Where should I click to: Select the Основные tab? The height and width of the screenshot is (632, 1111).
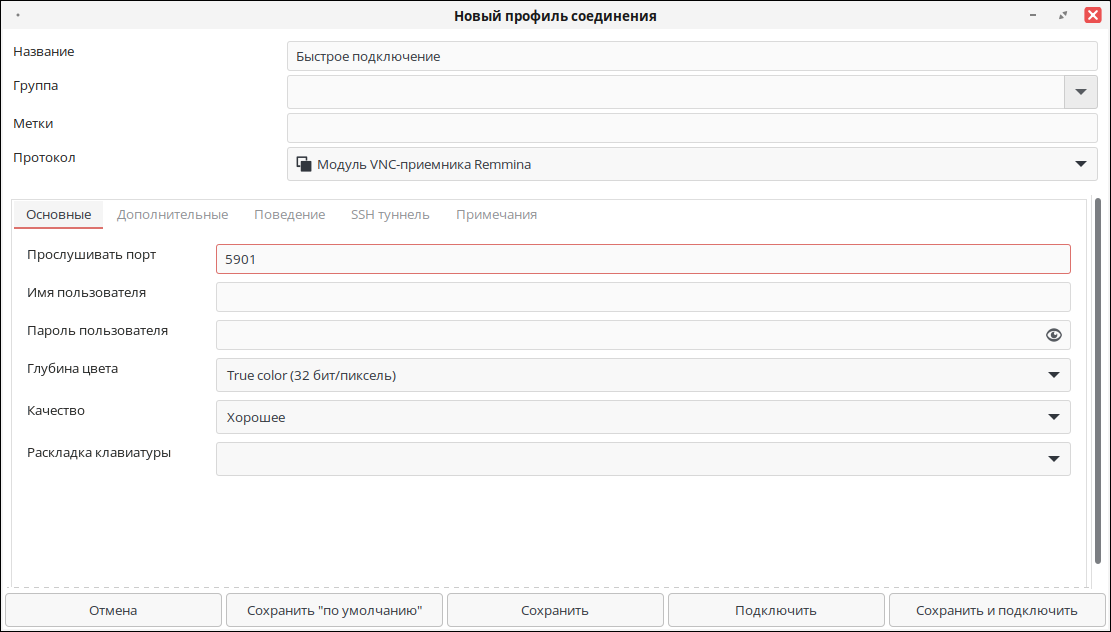click(x=59, y=214)
